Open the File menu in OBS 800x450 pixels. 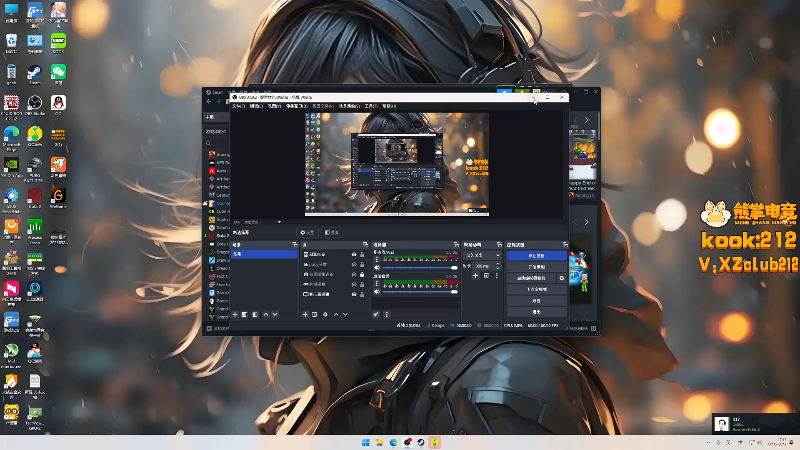pyautogui.click(x=239, y=106)
